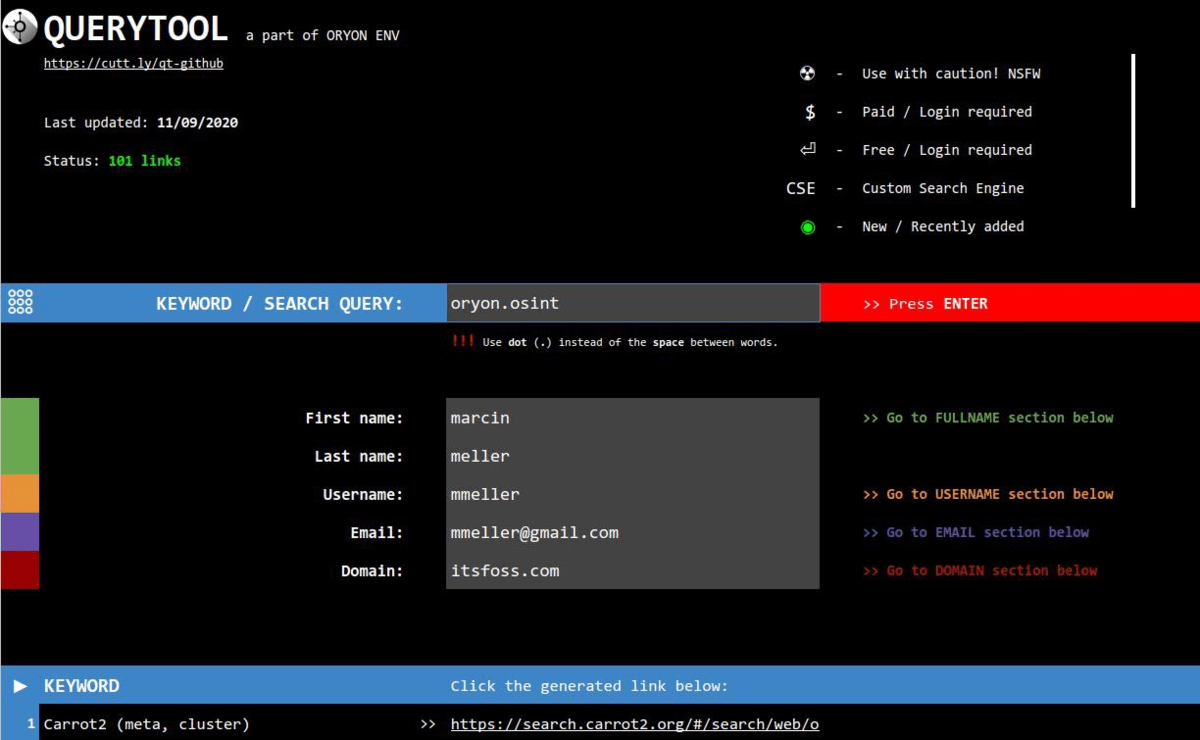This screenshot has width=1200, height=740.
Task: Click the green New/Recently added dot
Action: click(807, 226)
